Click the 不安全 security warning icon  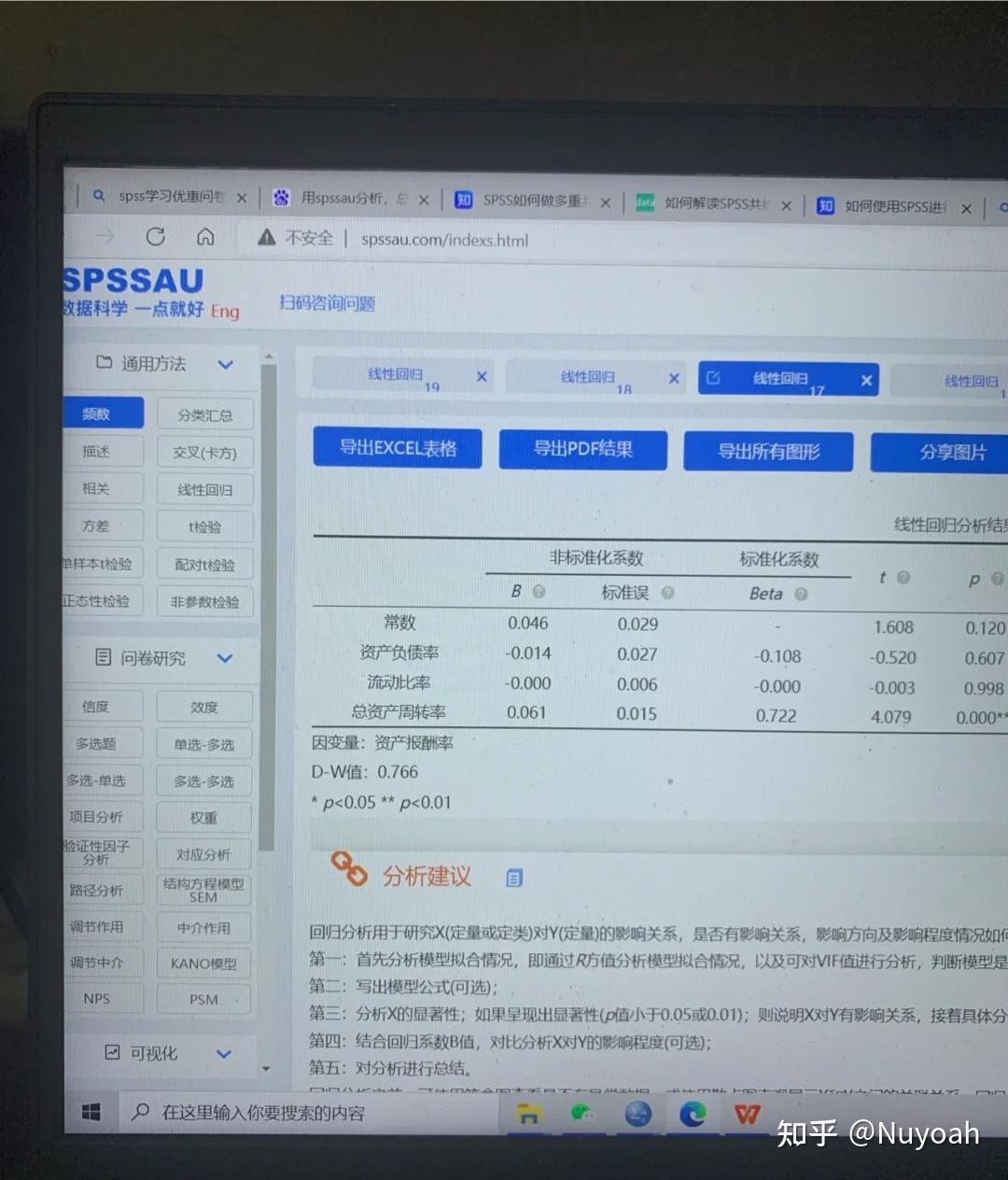(265, 239)
